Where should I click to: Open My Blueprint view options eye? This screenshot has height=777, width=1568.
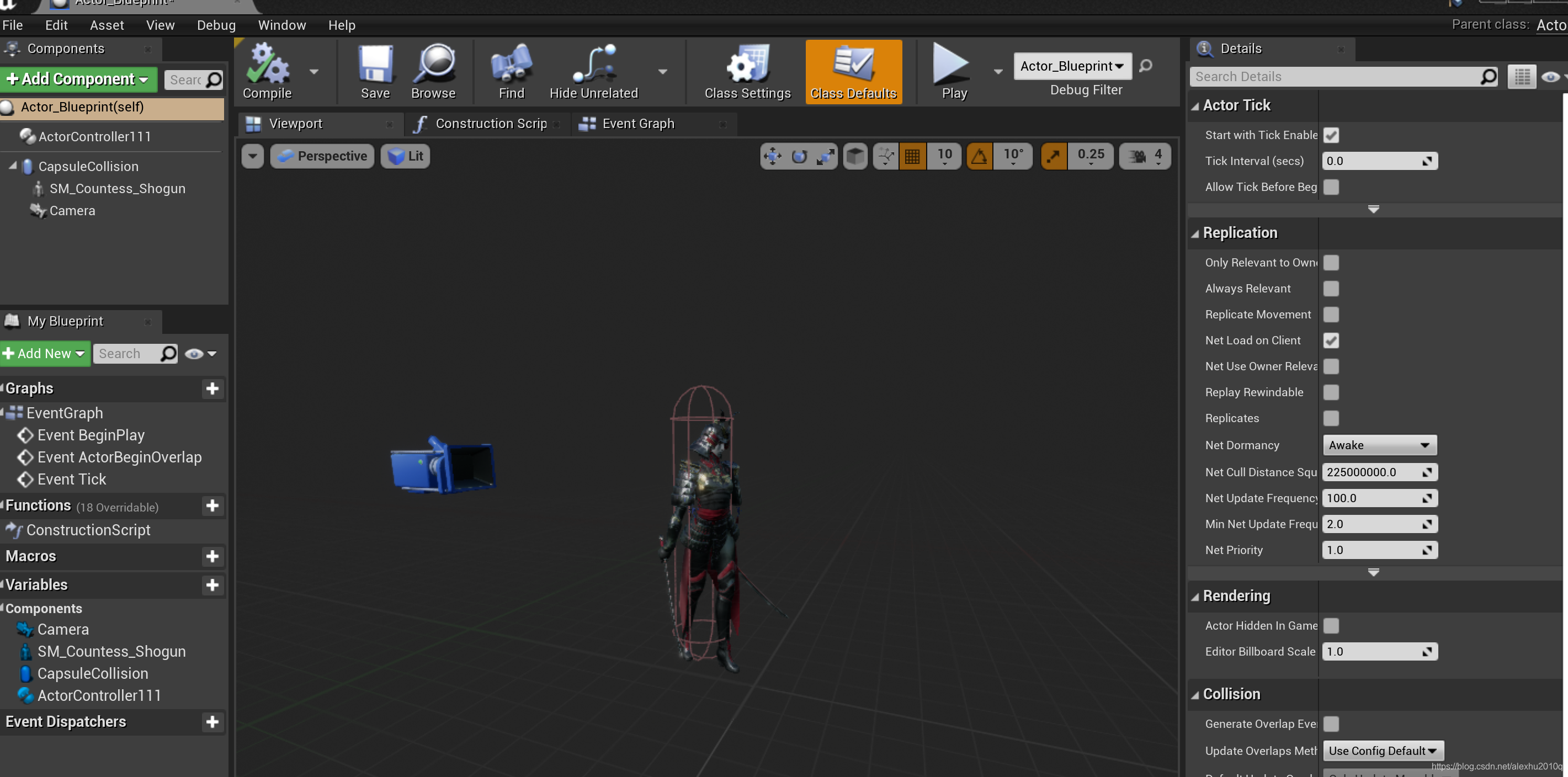(200, 354)
